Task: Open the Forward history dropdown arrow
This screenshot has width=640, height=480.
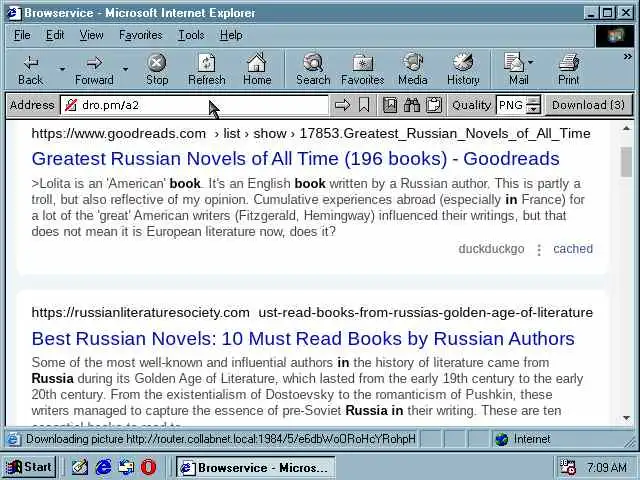Action: pos(125,69)
